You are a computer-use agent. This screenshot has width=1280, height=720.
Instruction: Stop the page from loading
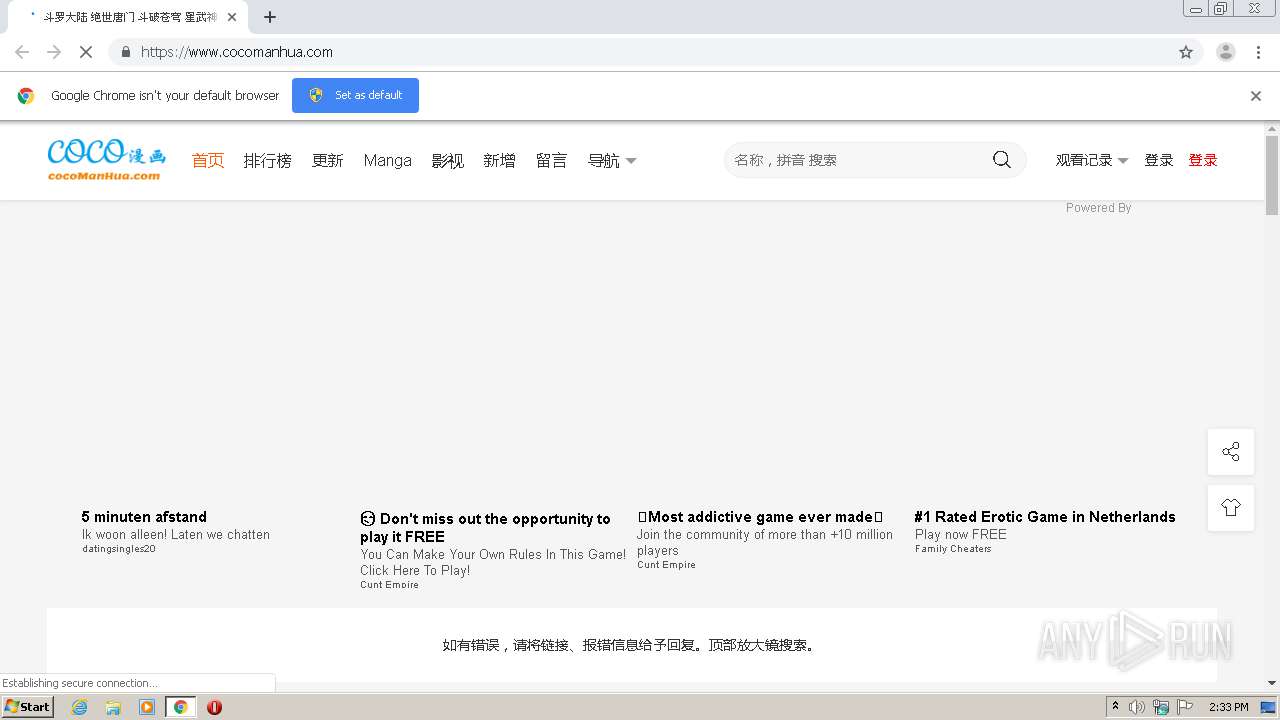[86, 52]
